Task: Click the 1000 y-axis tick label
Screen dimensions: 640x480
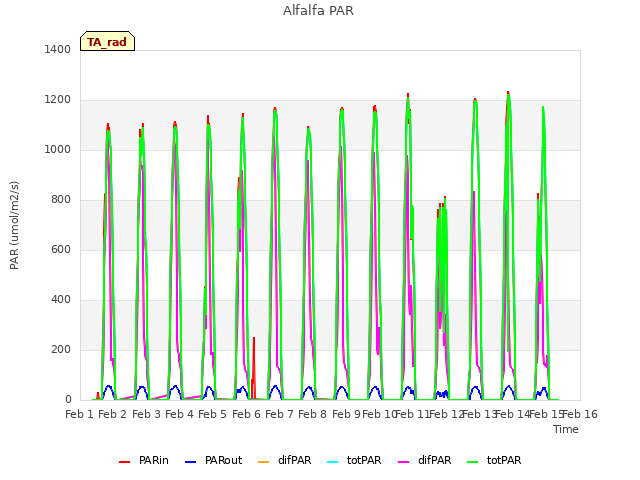Action: pyautogui.click(x=58, y=149)
